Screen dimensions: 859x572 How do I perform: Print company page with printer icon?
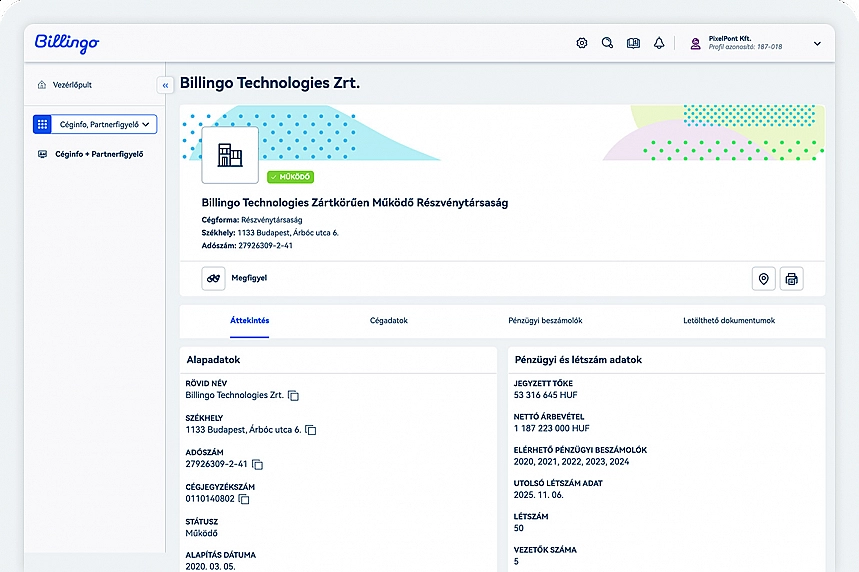792,279
